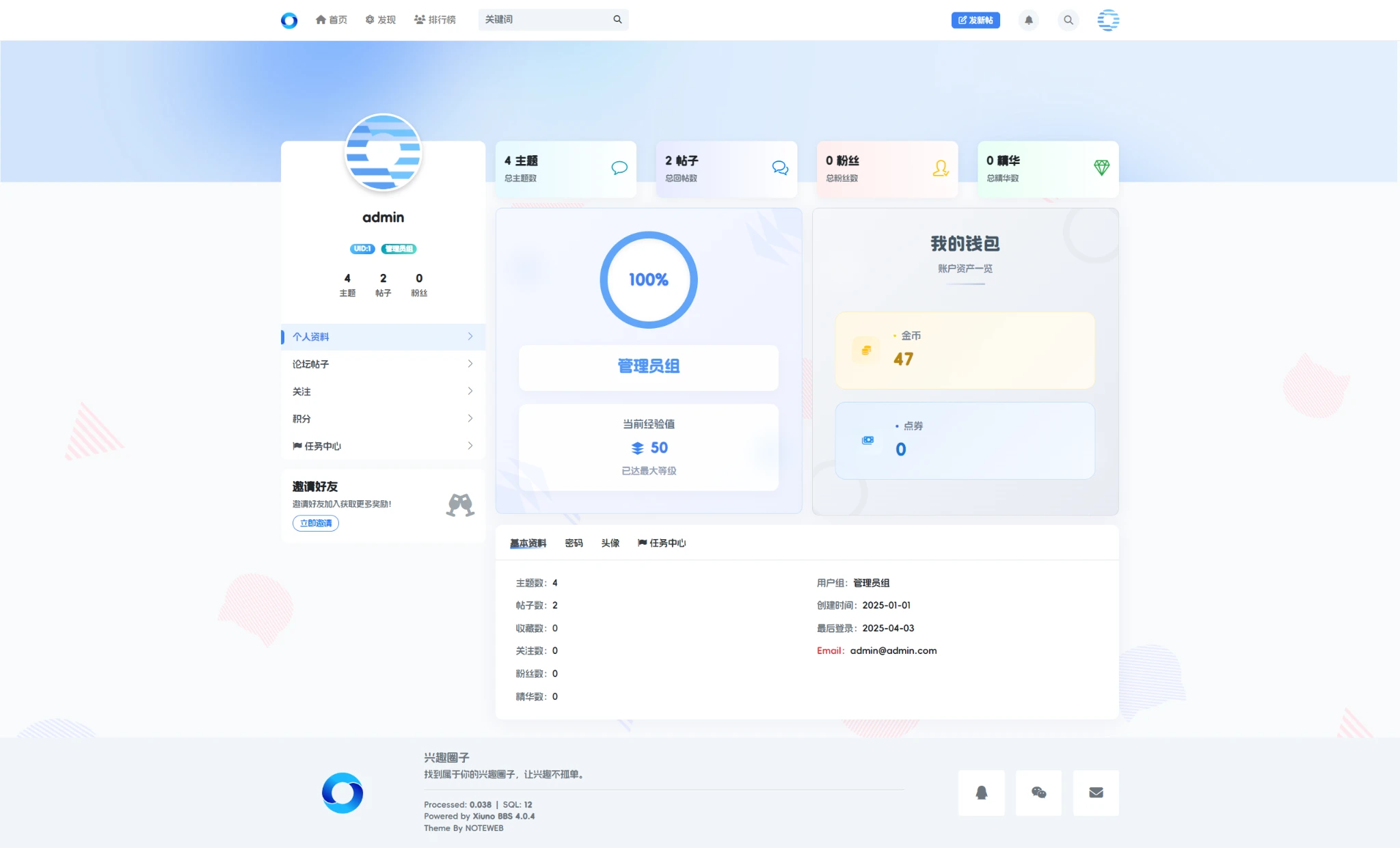Expand the 关注 chevron arrow

470,391
